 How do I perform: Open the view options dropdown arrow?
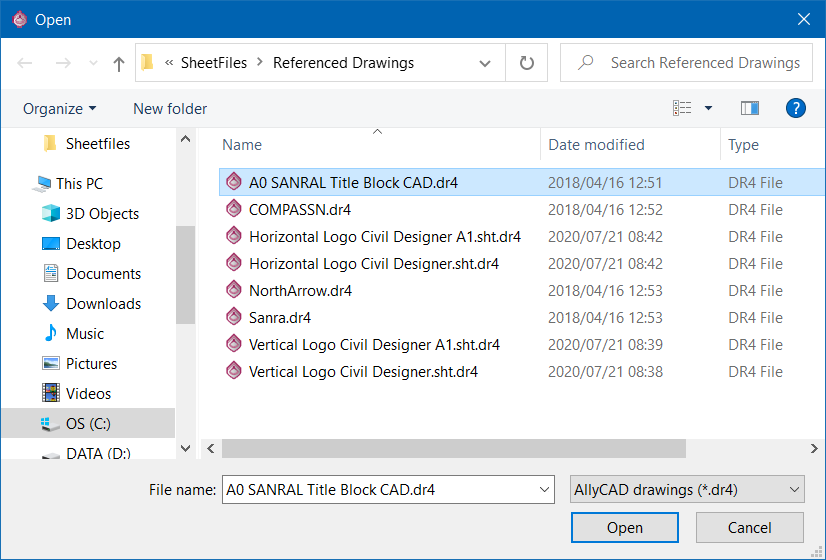[708, 108]
